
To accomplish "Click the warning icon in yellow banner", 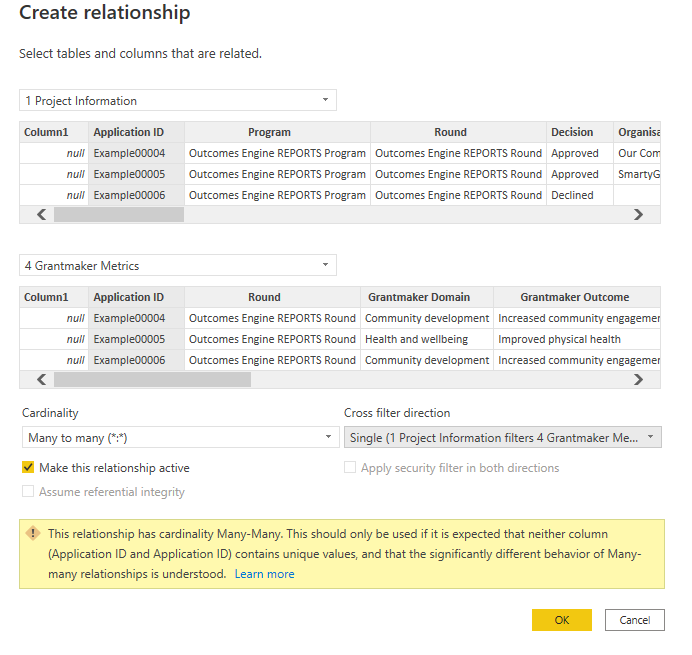I will pyautogui.click(x=33, y=534).
